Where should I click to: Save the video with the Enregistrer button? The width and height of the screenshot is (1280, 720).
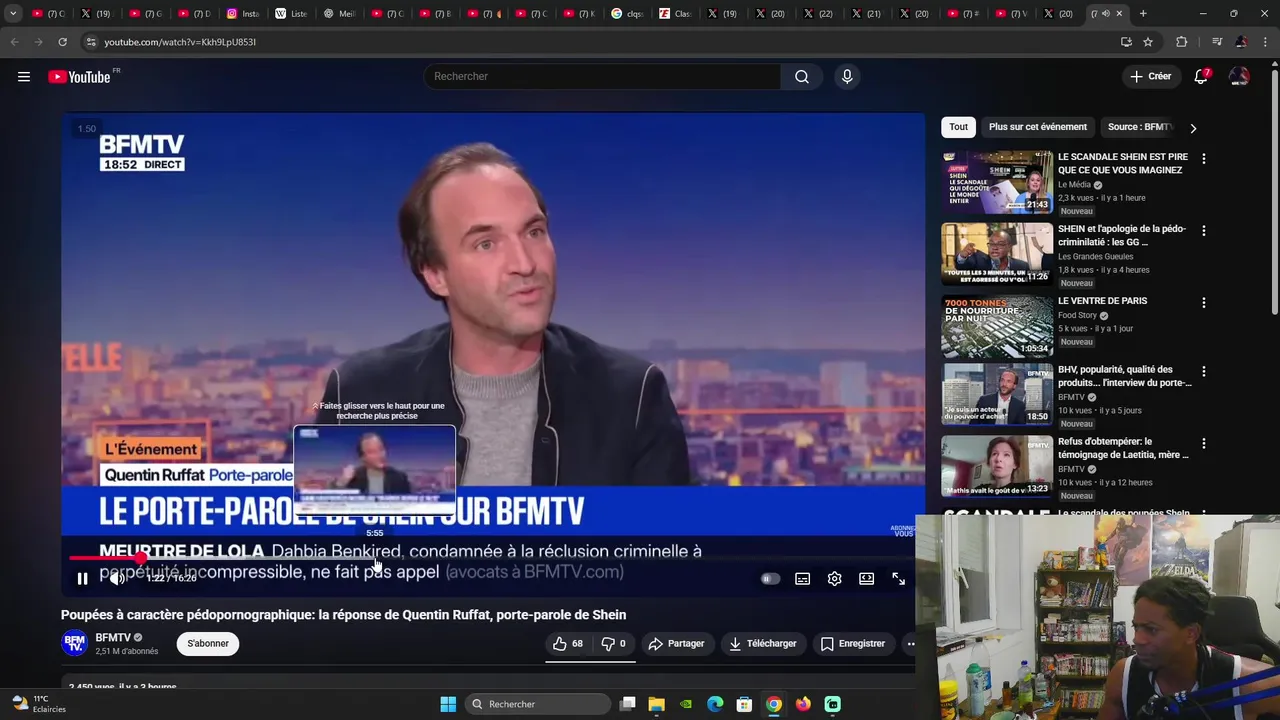tap(853, 644)
